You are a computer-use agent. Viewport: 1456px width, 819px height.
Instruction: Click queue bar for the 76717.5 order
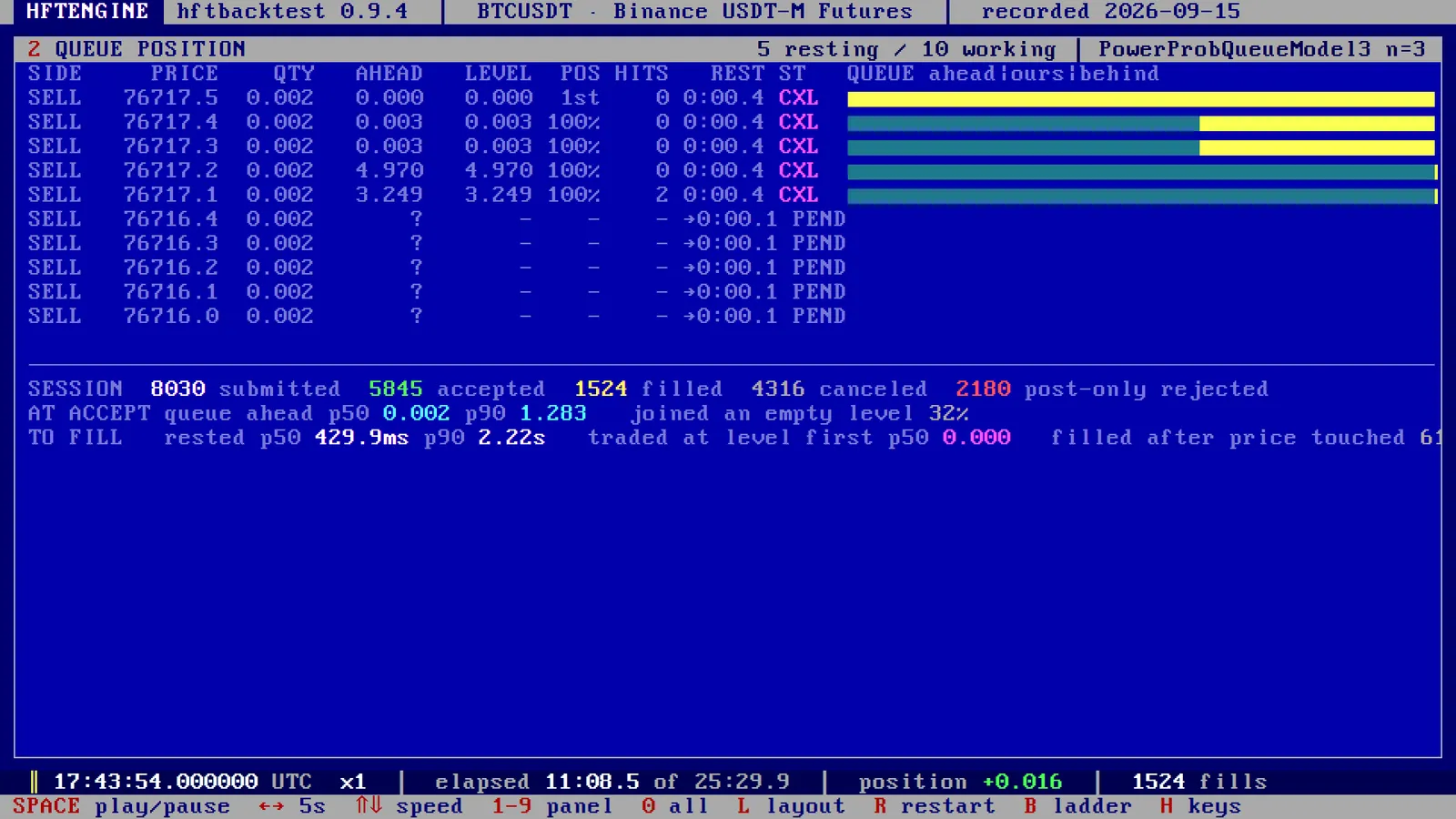[1141, 98]
